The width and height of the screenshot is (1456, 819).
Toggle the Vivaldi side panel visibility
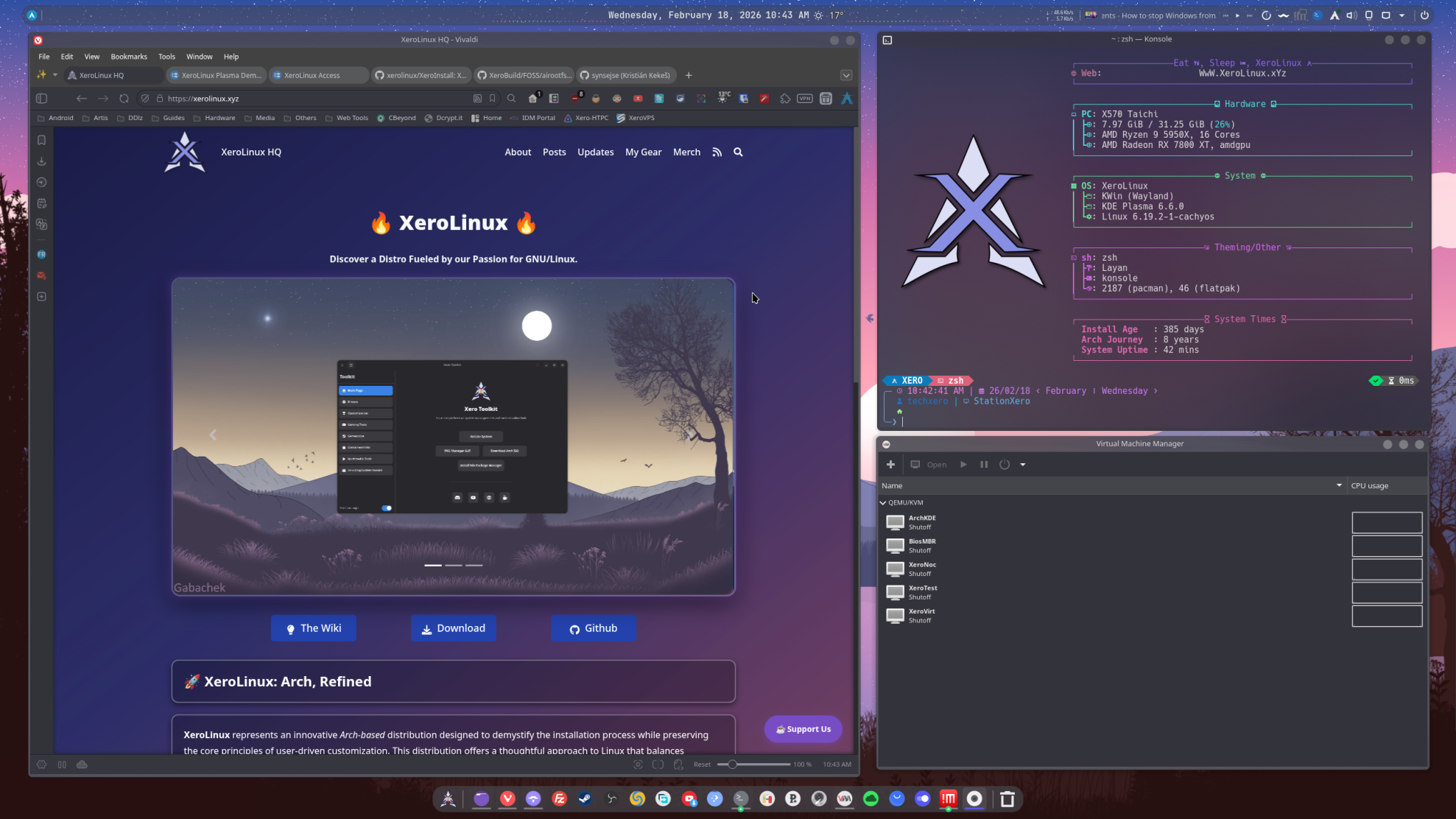[x=42, y=99]
